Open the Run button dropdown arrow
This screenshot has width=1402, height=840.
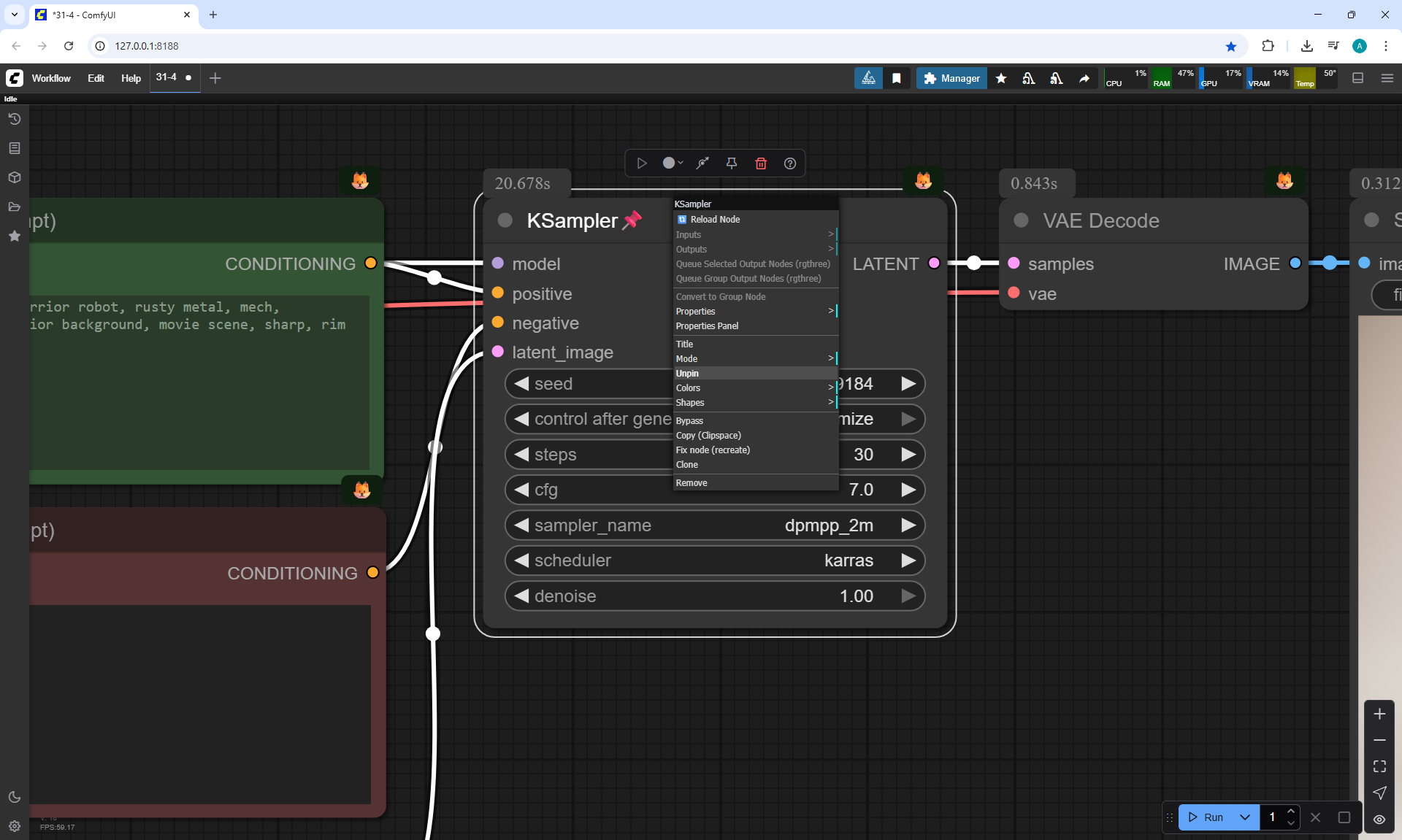pos(1244,817)
